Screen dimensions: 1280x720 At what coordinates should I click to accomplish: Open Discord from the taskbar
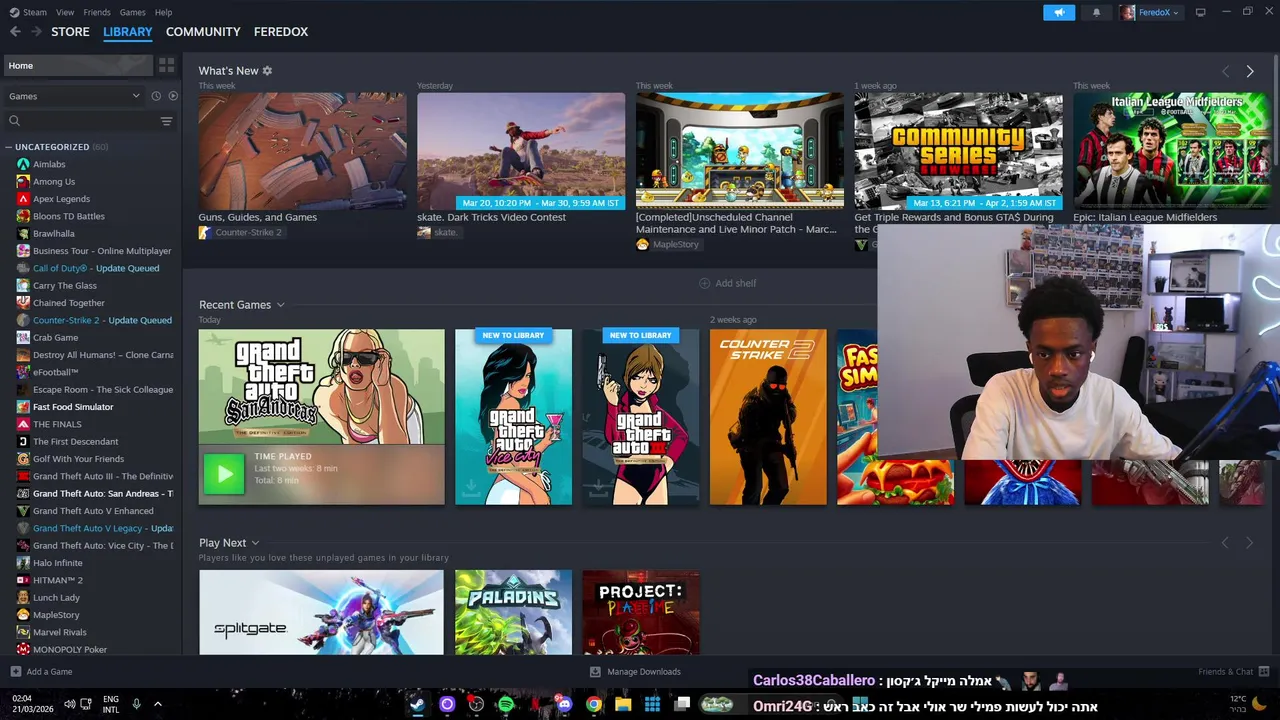tap(564, 704)
